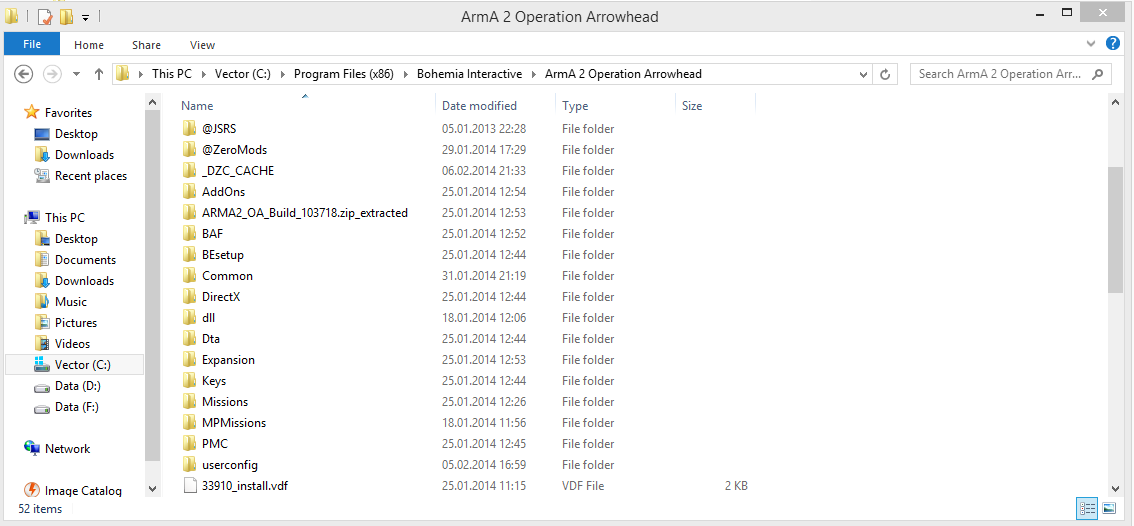Click the search magnifier icon
1134x526 pixels.
coord(1098,74)
